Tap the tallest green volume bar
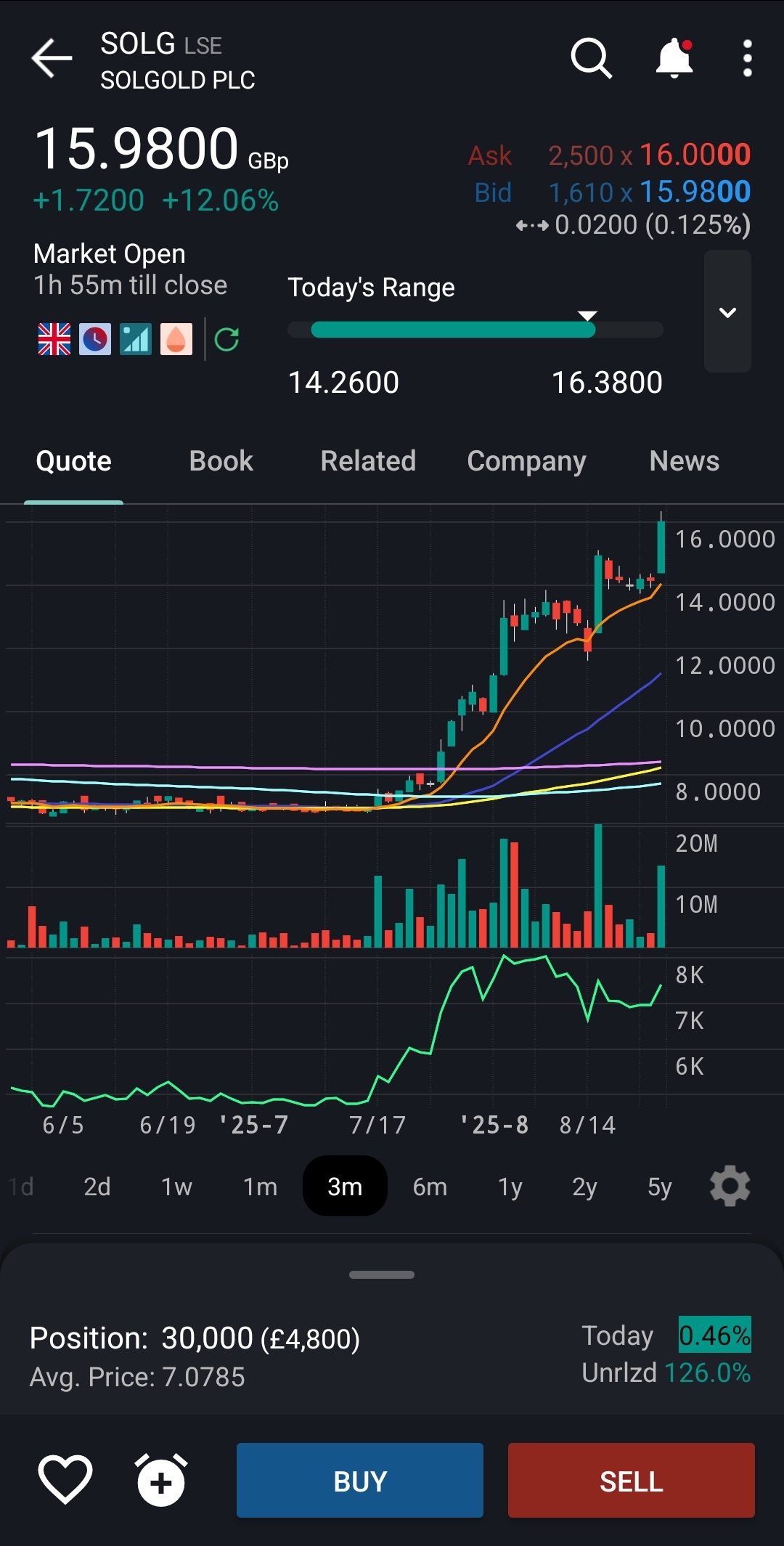 tap(598, 886)
